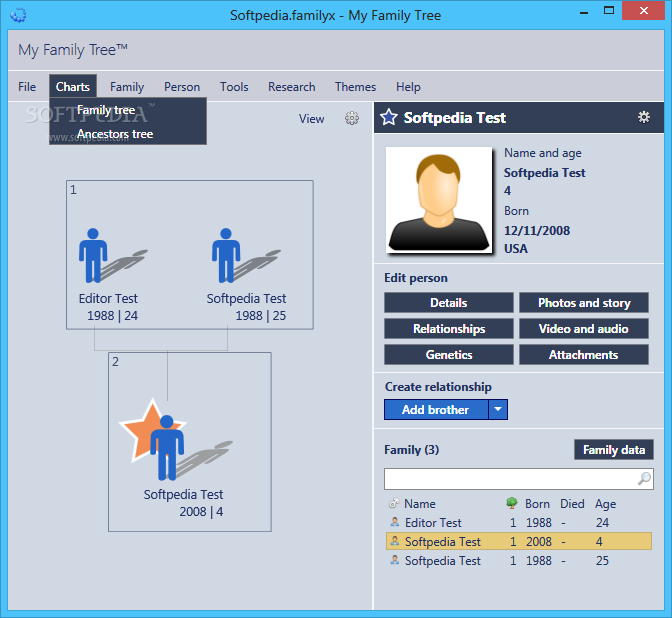Open Video and audio
Screen dimensions: 672x618
point(584,329)
